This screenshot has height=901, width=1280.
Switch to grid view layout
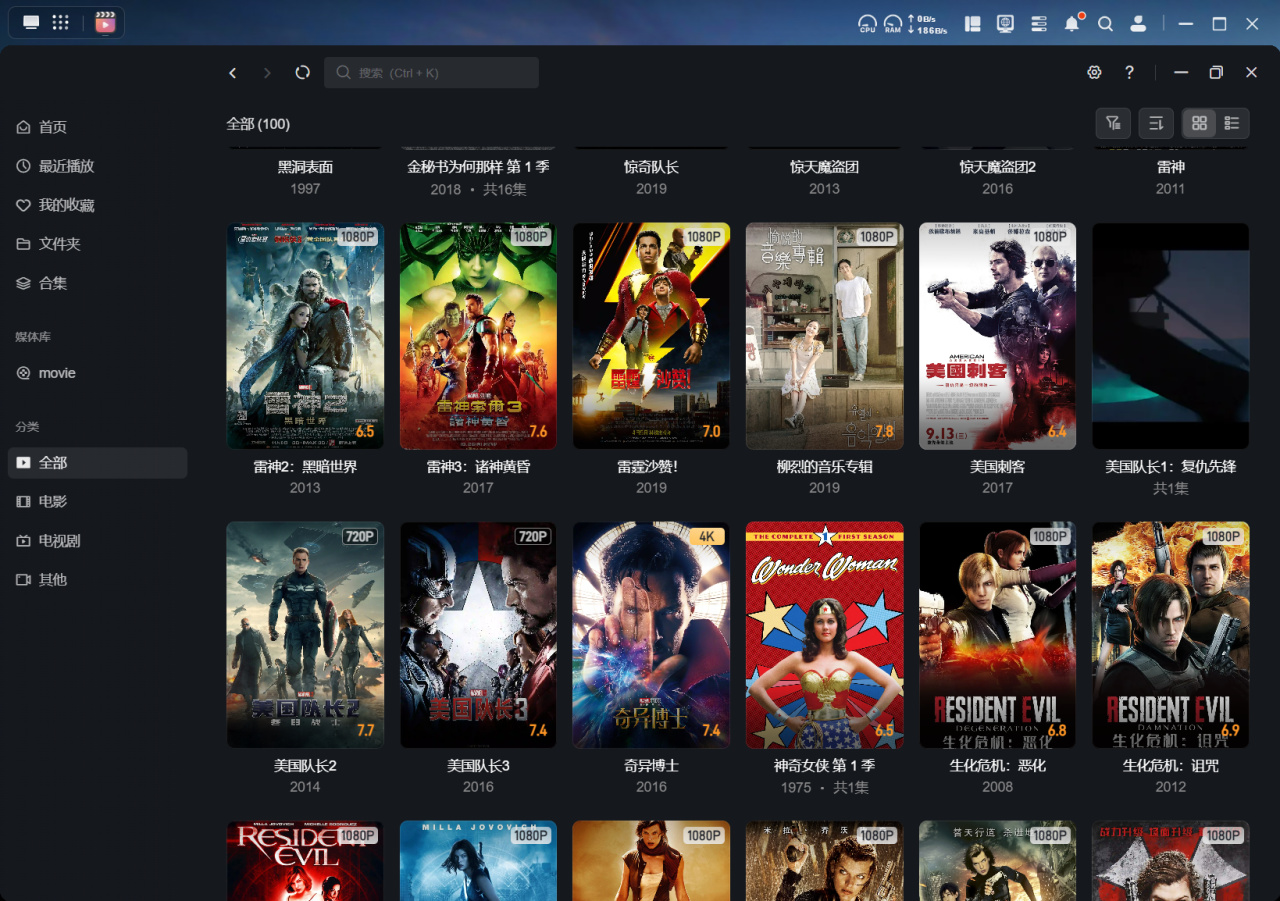(1199, 123)
